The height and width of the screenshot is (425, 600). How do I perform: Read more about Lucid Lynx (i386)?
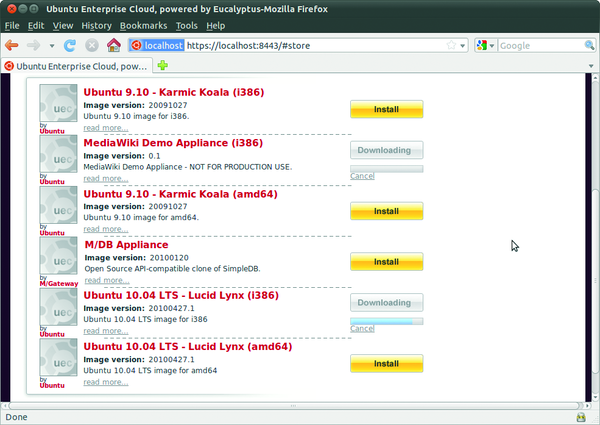coord(106,331)
